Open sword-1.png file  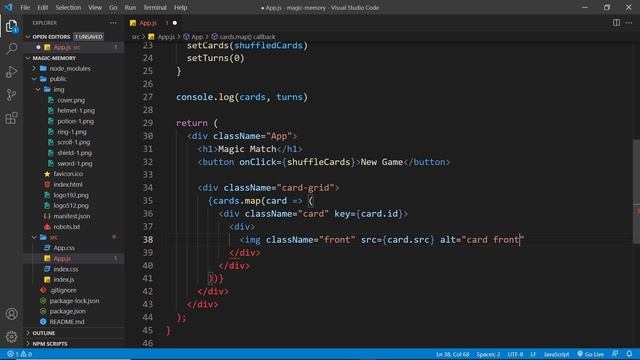tap(73, 163)
